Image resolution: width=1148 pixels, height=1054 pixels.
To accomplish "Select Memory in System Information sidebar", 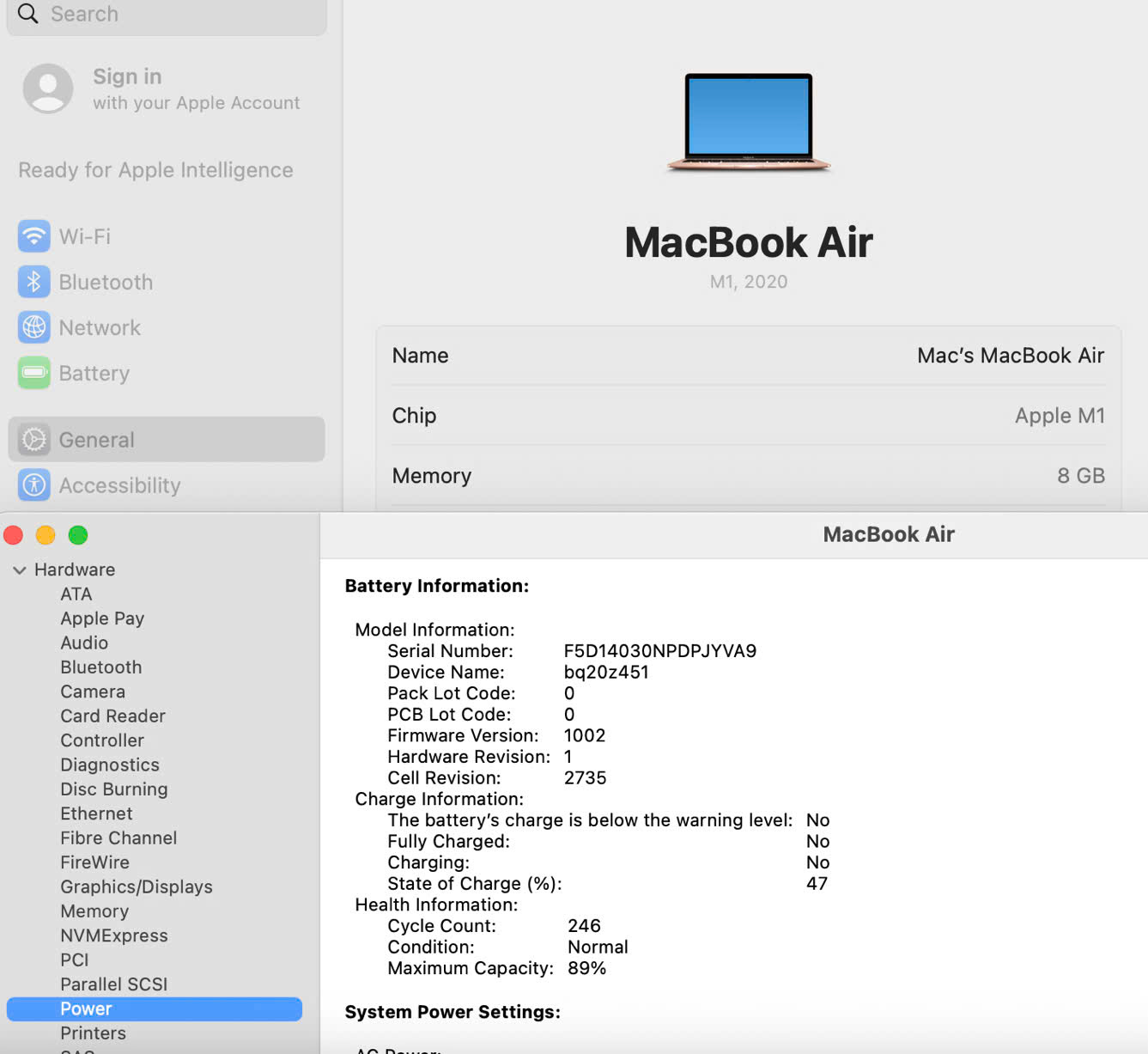I will pyautogui.click(x=94, y=911).
